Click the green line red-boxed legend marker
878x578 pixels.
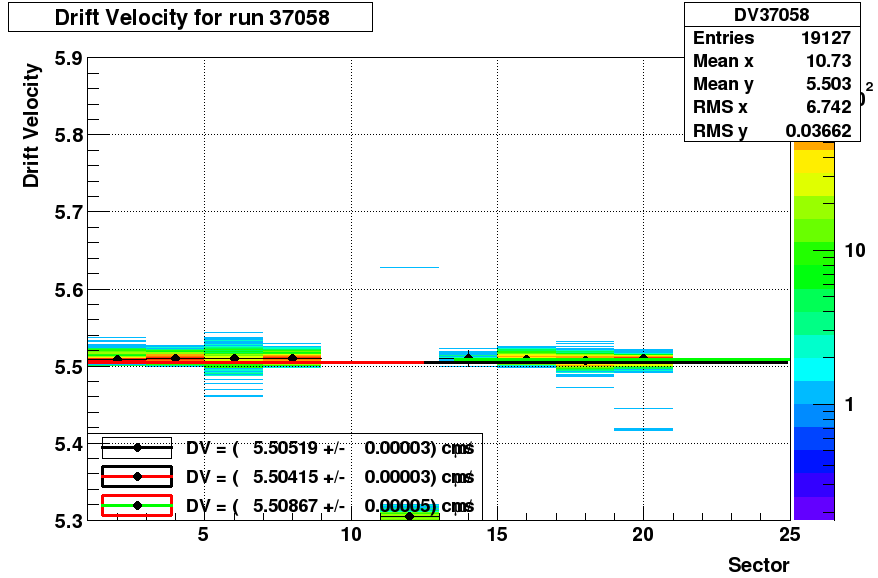[137, 506]
